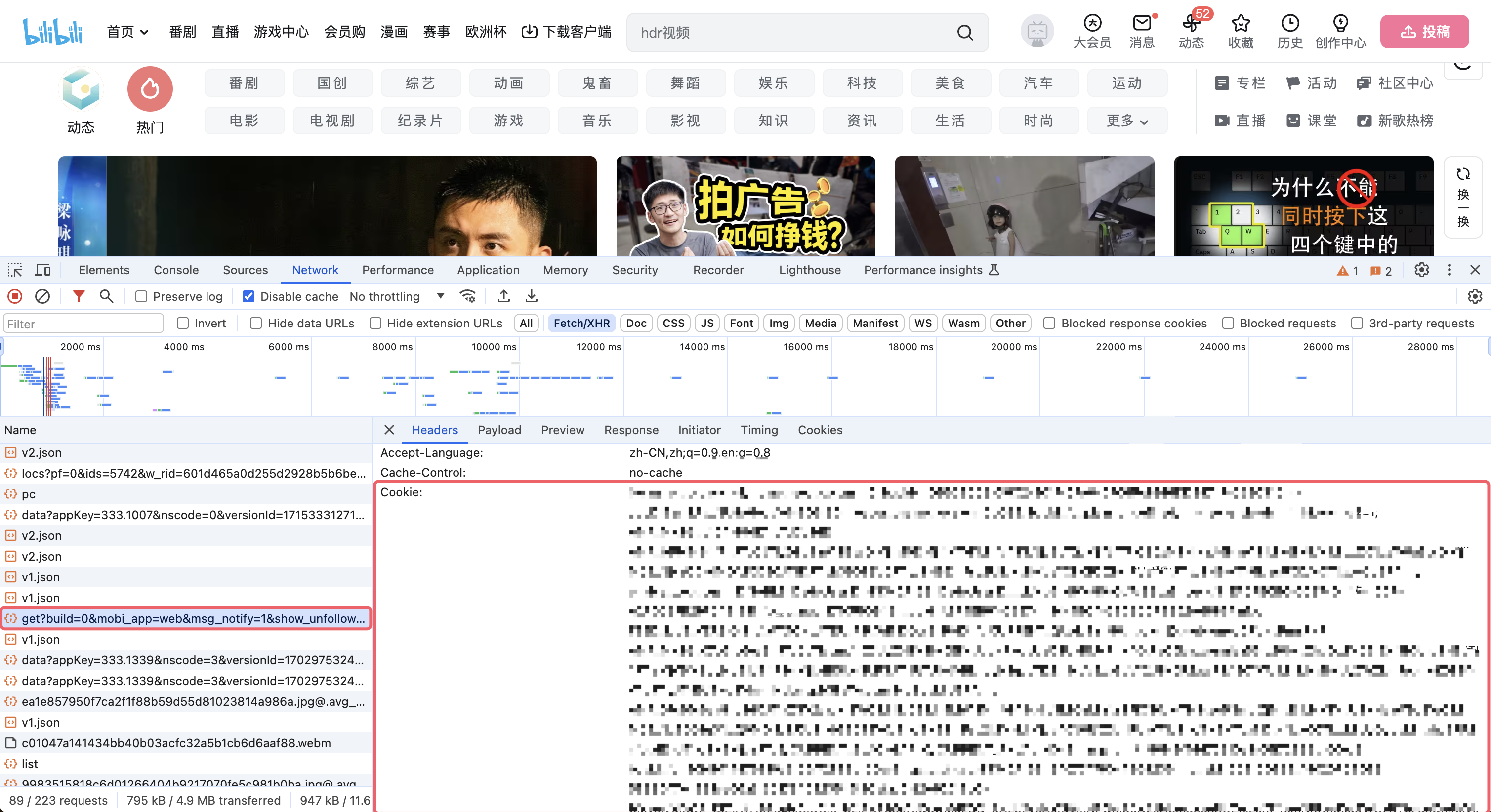This screenshot has height=812, width=1491.
Task: Select the get?build=0&mobi_app request row
Action: point(186,618)
